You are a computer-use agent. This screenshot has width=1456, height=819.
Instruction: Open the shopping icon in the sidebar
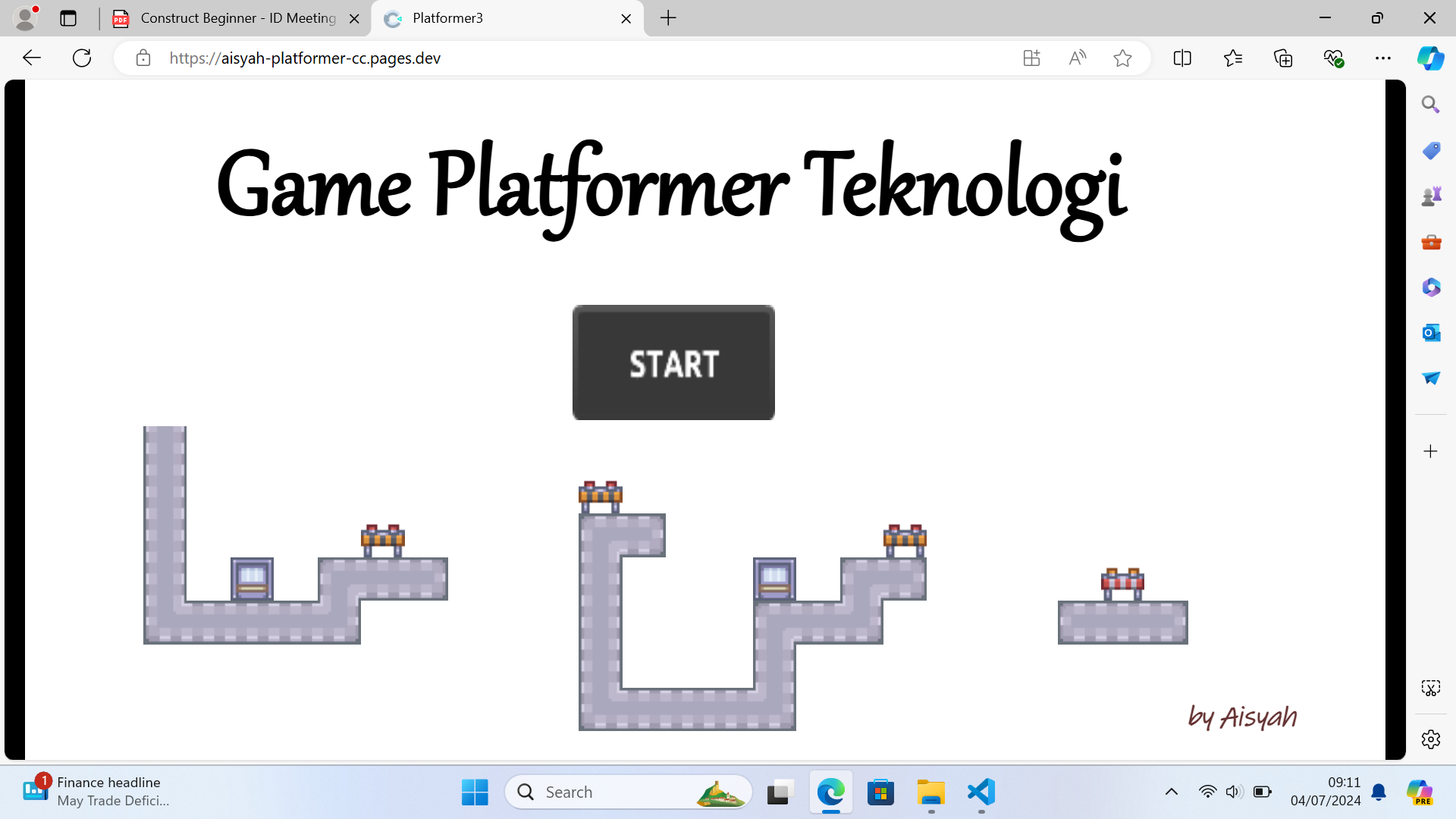1430,150
